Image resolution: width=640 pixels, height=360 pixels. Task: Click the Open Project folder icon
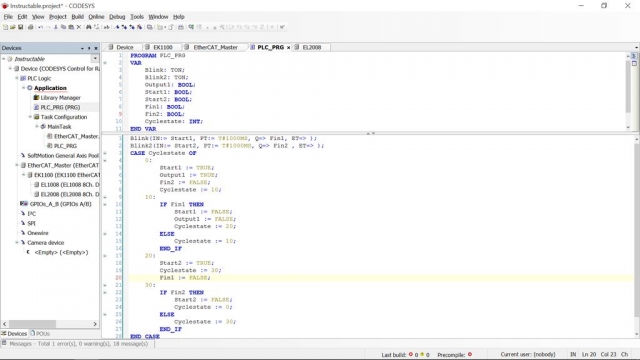(x=13, y=27)
